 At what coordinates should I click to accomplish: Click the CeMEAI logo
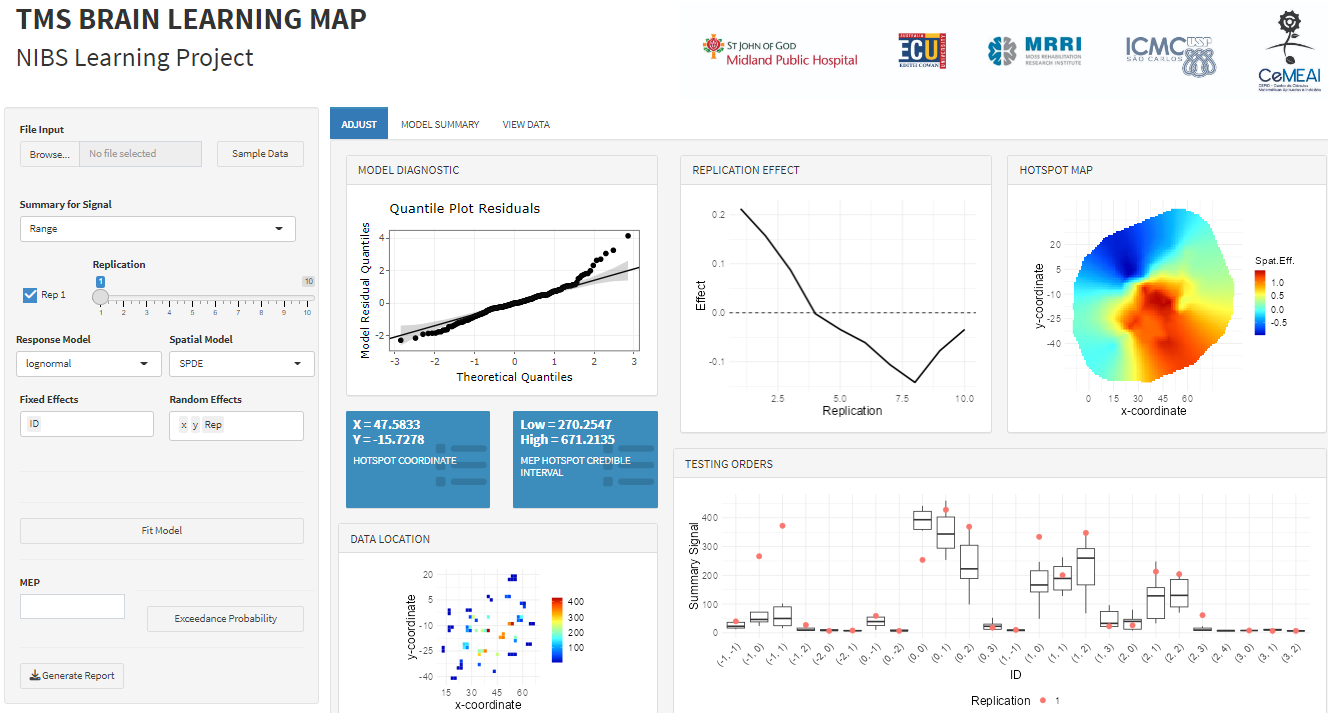click(1289, 51)
